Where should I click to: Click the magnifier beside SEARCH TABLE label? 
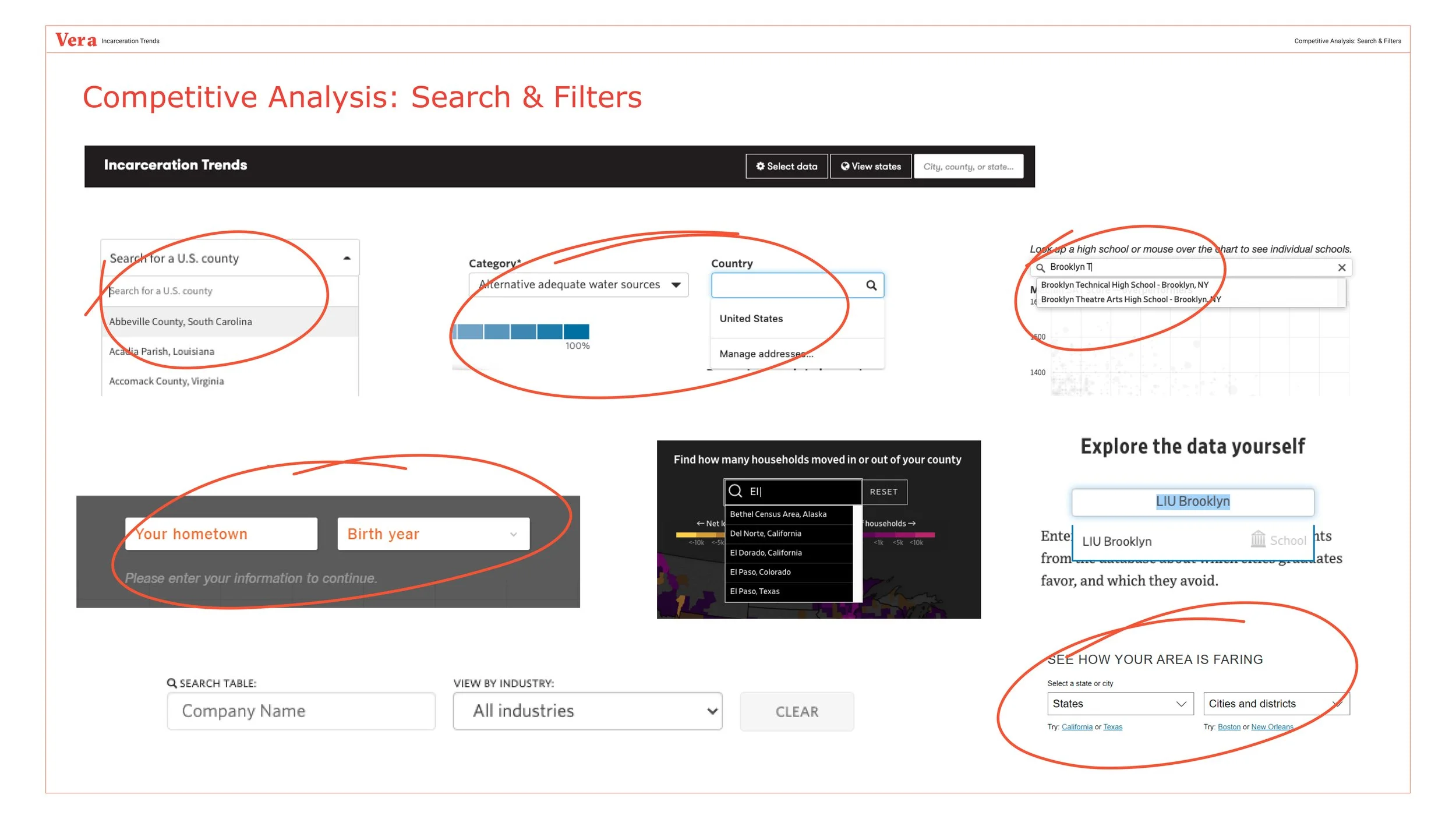tap(171, 683)
